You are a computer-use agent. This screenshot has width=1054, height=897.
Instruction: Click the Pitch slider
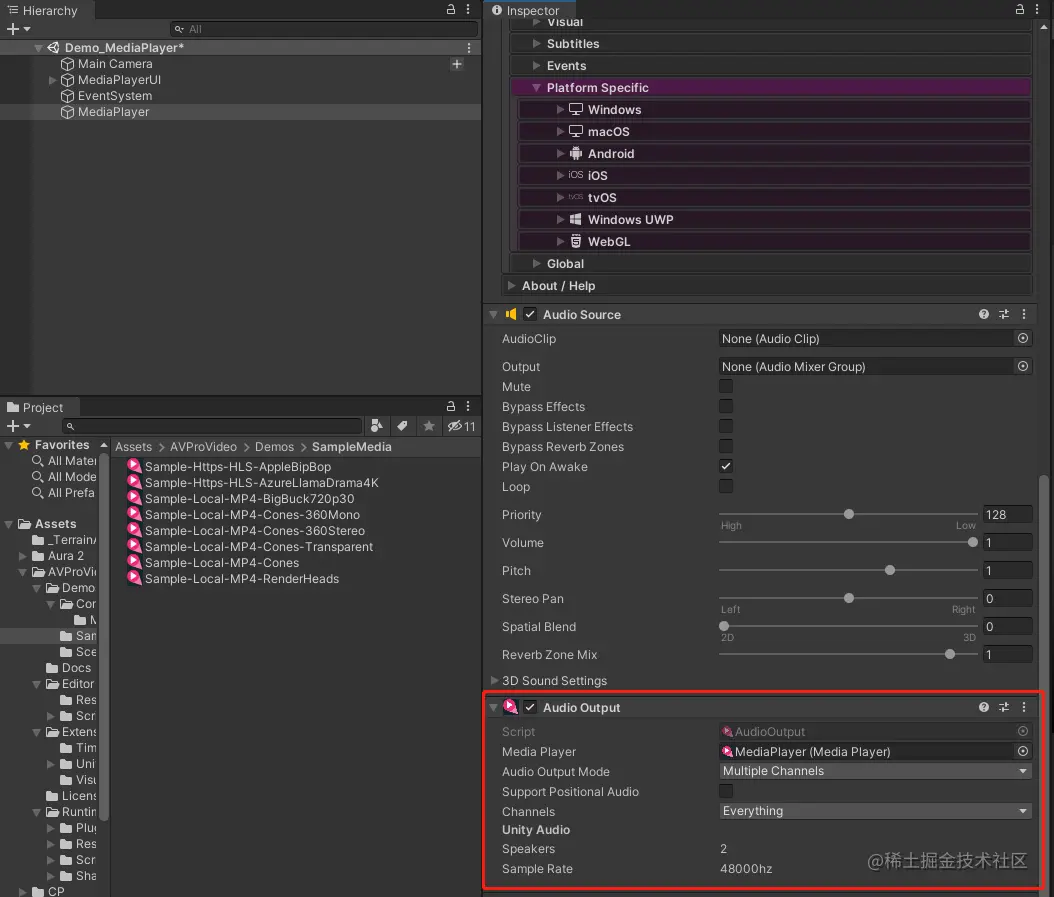[x=848, y=570]
